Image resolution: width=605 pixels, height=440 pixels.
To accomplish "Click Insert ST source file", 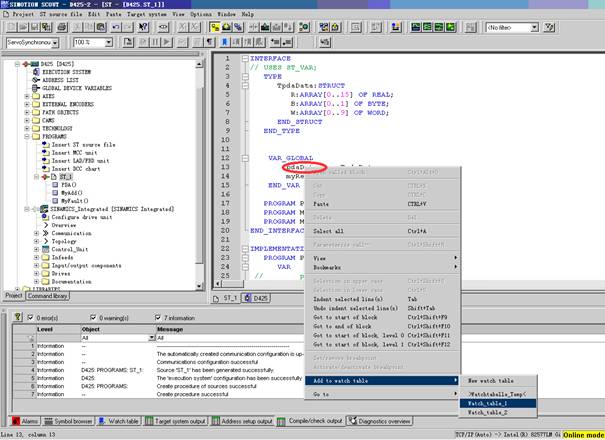I will [x=83, y=145].
